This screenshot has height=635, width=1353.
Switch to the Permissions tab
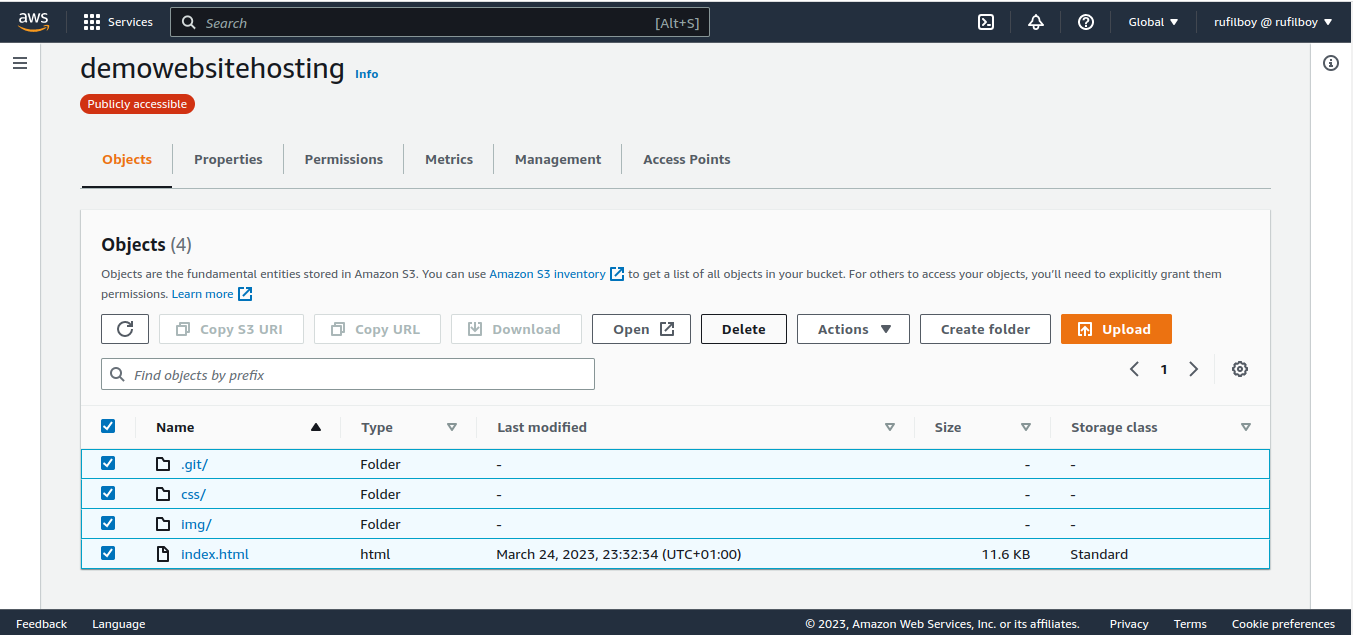click(x=344, y=159)
